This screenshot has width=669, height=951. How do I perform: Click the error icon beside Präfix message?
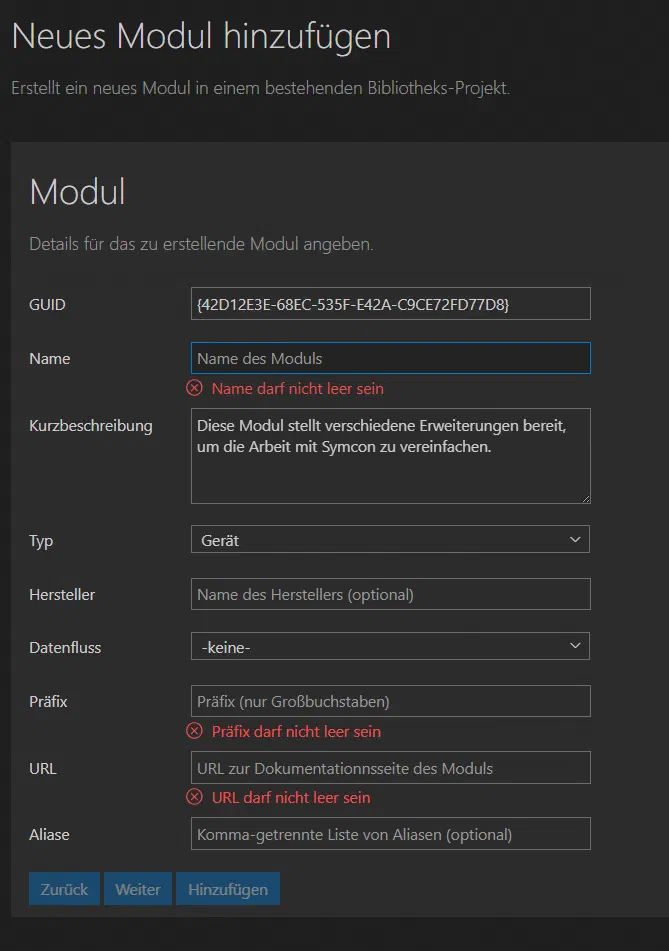pos(194,731)
